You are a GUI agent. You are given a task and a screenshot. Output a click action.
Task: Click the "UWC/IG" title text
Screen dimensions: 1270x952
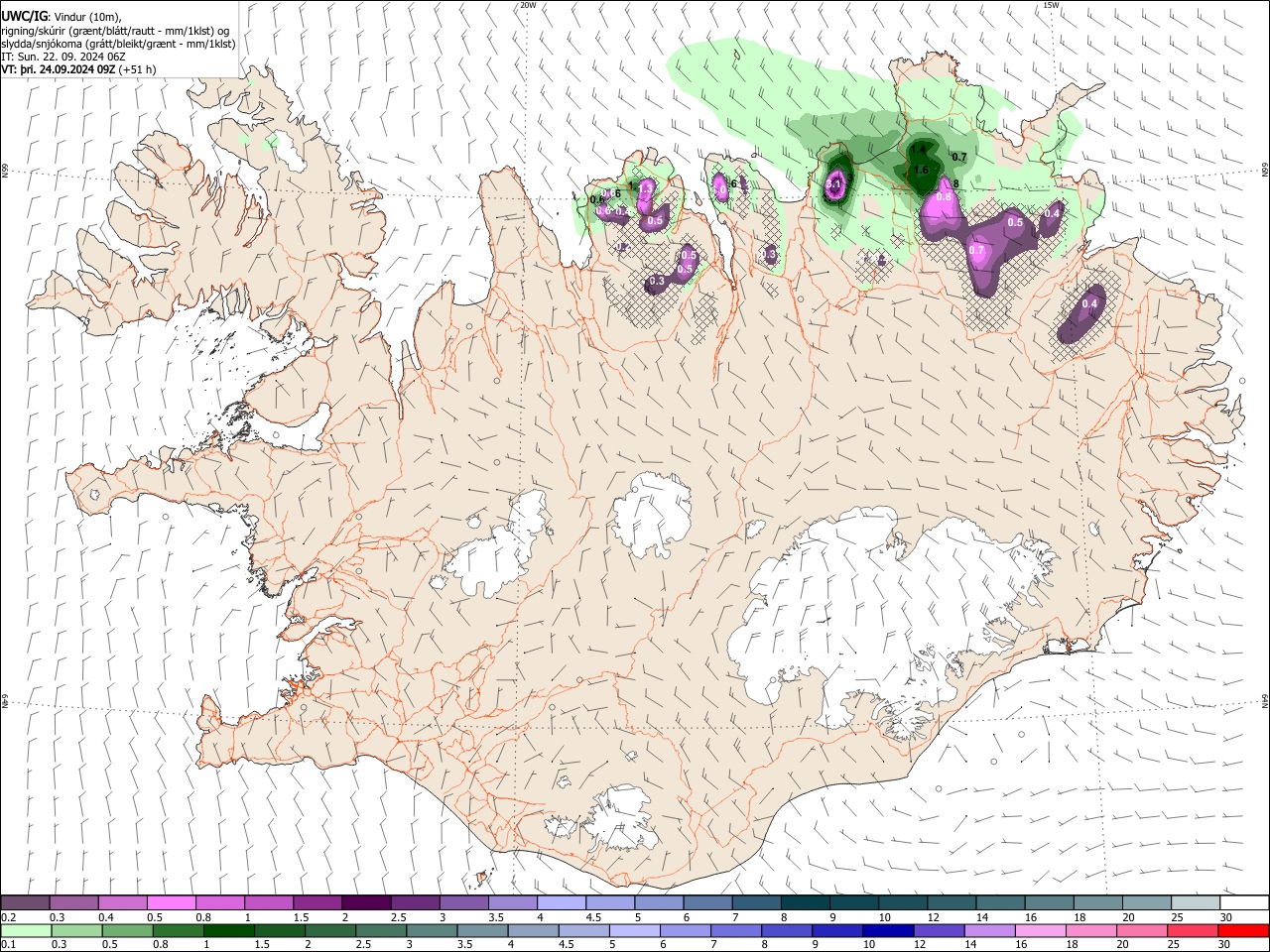click(x=24, y=16)
